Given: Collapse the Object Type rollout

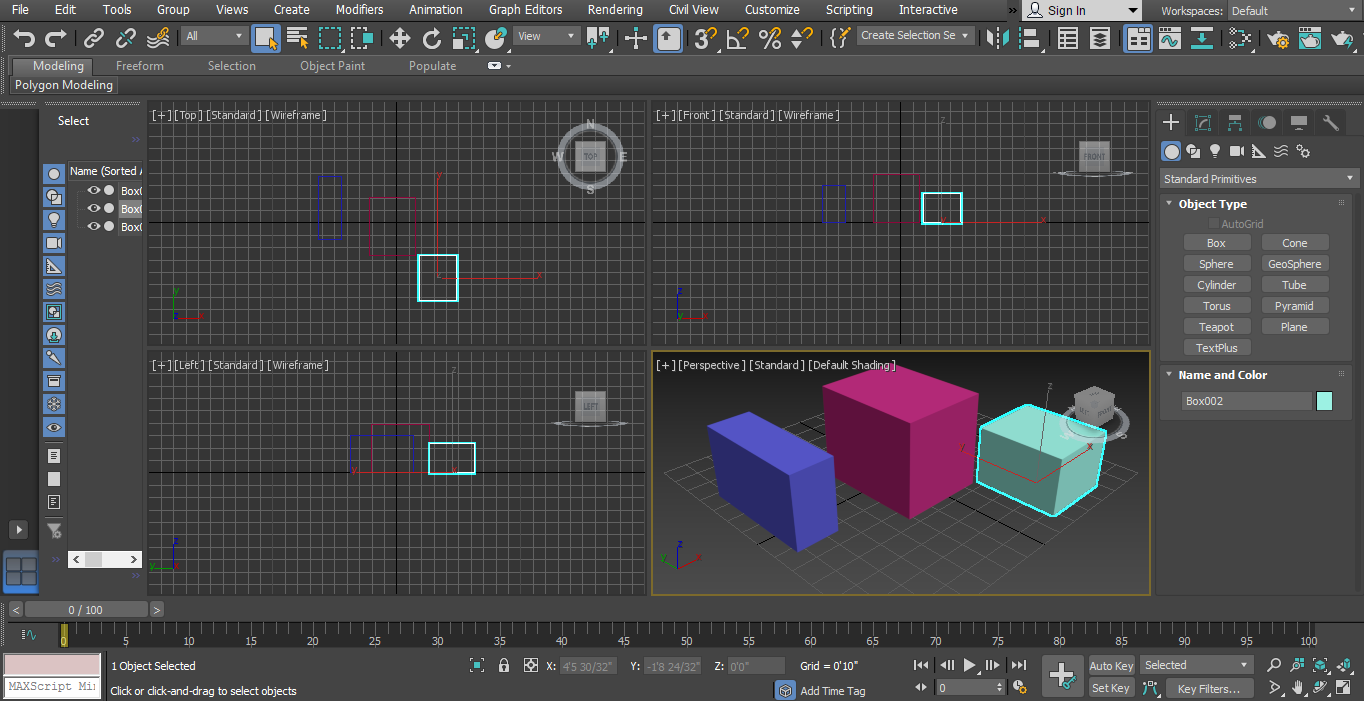Looking at the screenshot, I should point(1212,204).
